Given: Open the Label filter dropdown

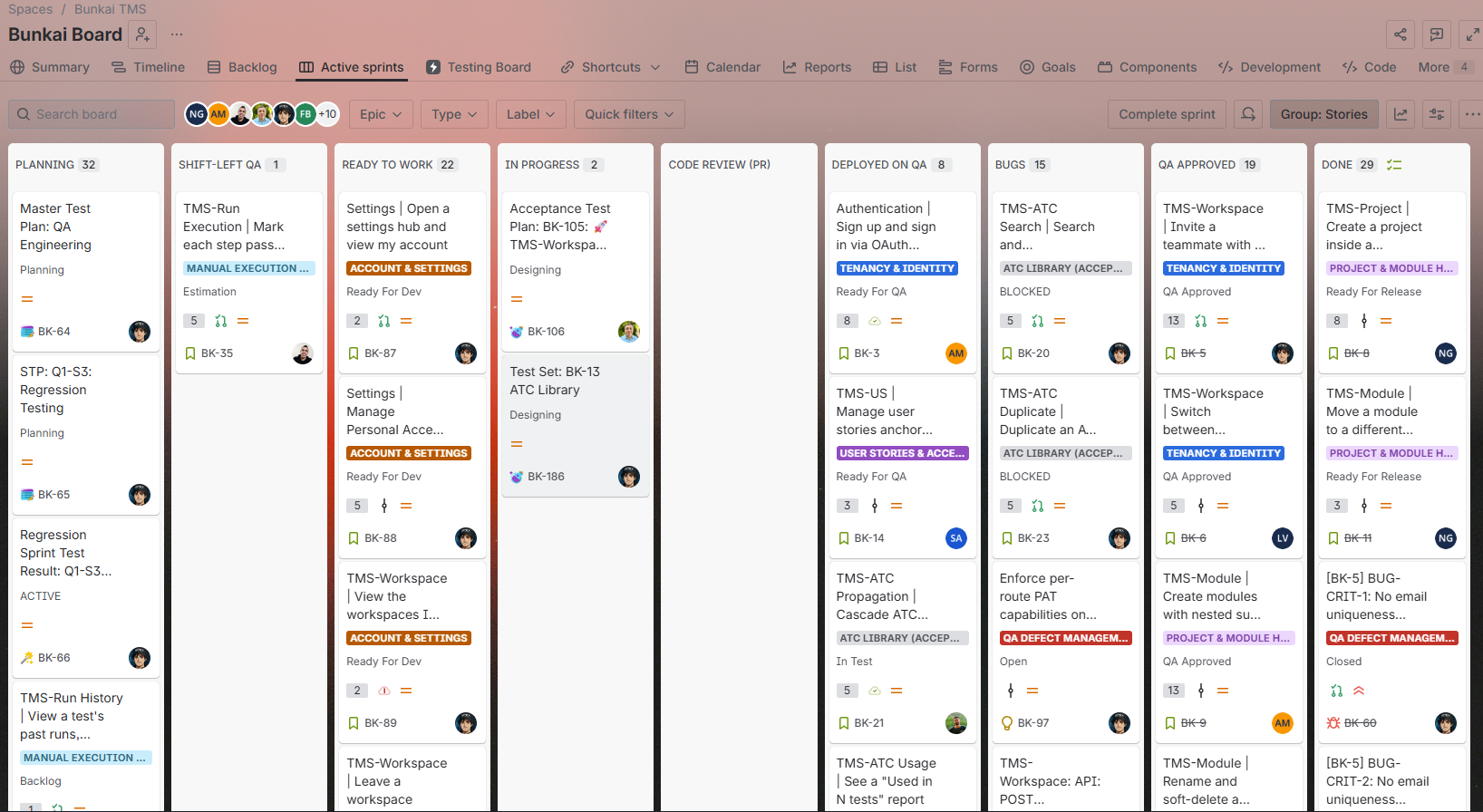Looking at the screenshot, I should click(x=531, y=114).
